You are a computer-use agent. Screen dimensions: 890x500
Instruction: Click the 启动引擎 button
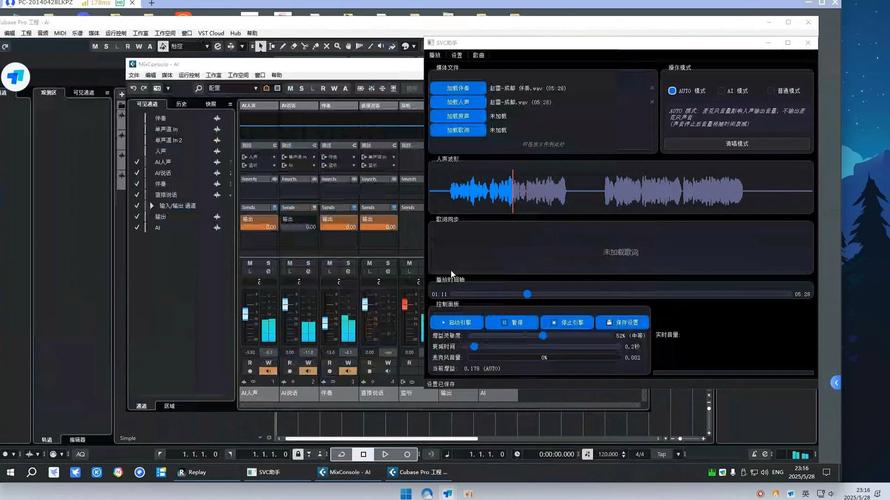[456, 323]
